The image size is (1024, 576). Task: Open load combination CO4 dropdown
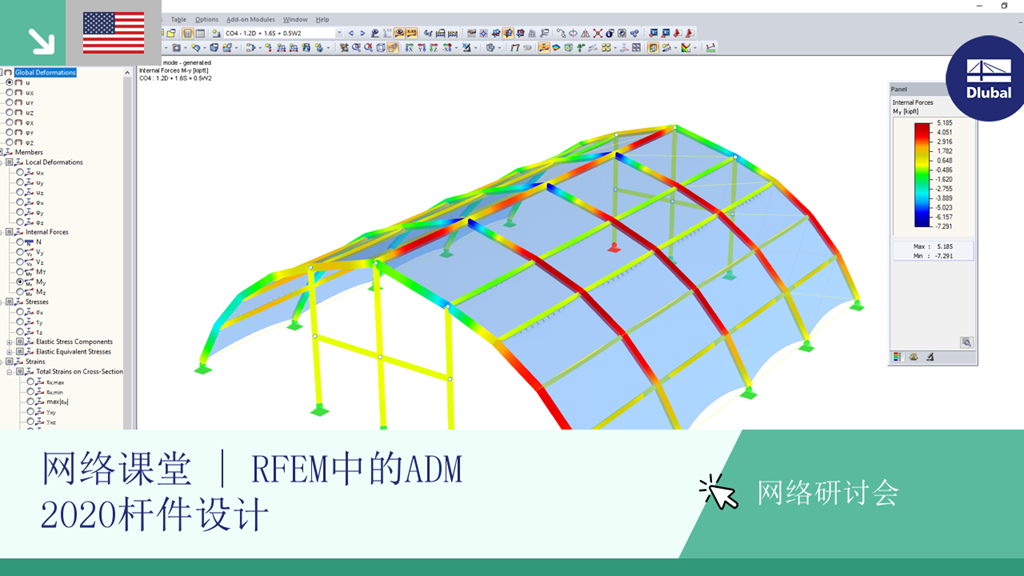tap(339, 33)
